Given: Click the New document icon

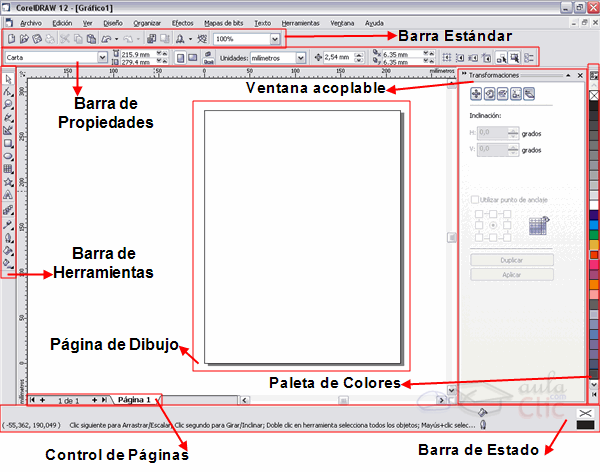Looking at the screenshot, I should point(9,38).
